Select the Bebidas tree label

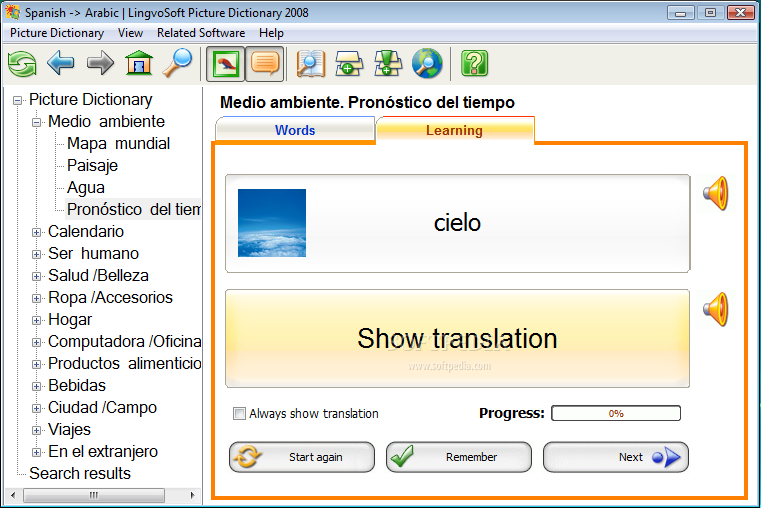point(77,385)
